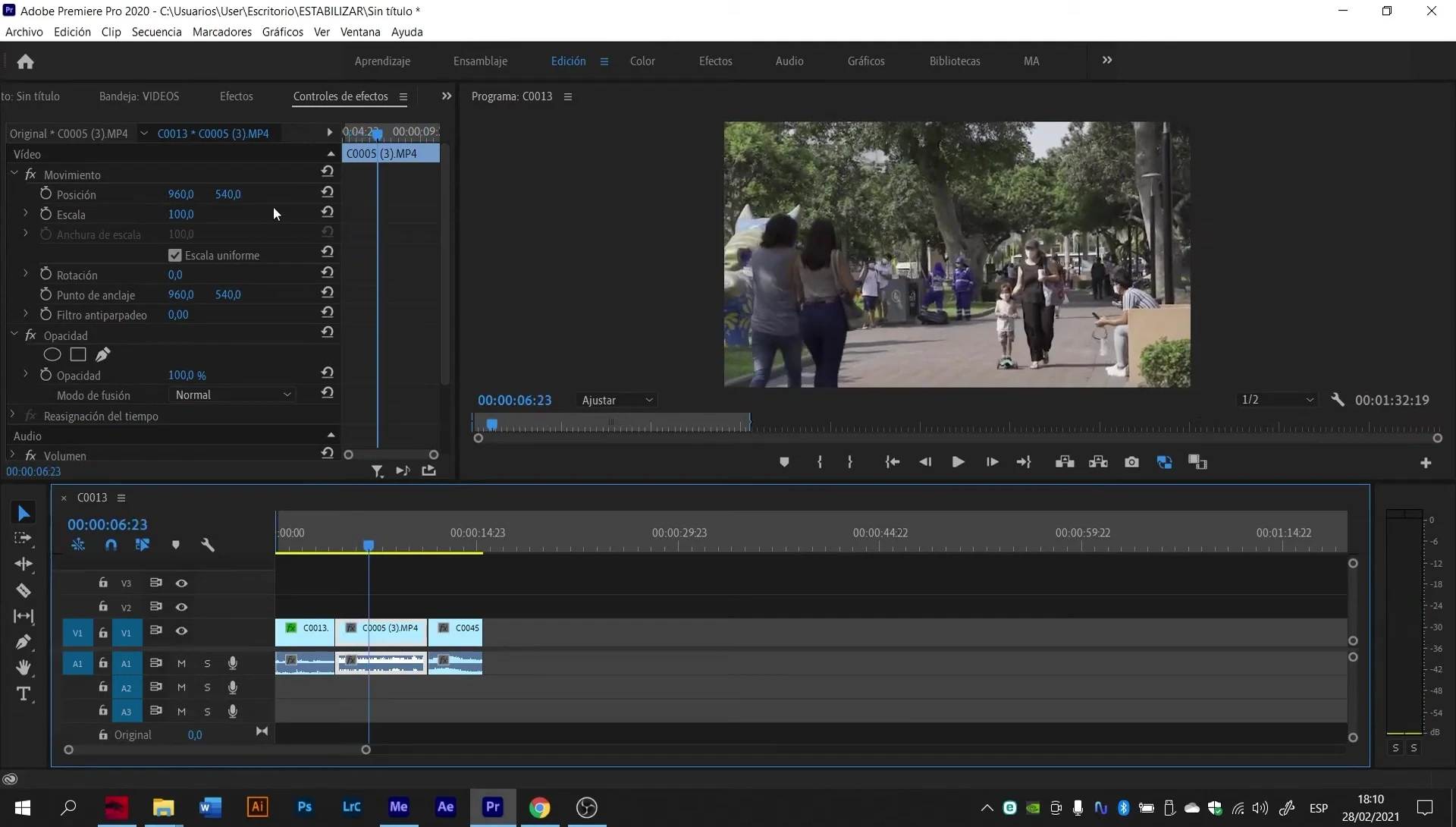The image size is (1456, 827).
Task: Open timeline display settings wrench
Action: click(208, 545)
